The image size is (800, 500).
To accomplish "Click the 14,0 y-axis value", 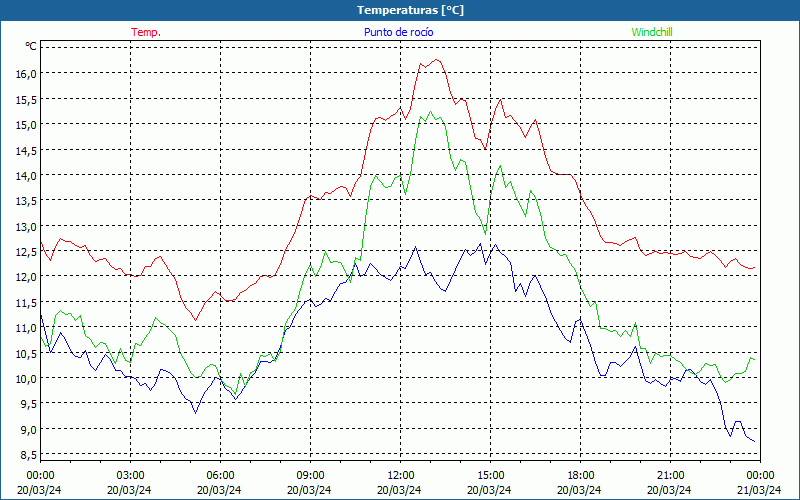I will (27, 176).
